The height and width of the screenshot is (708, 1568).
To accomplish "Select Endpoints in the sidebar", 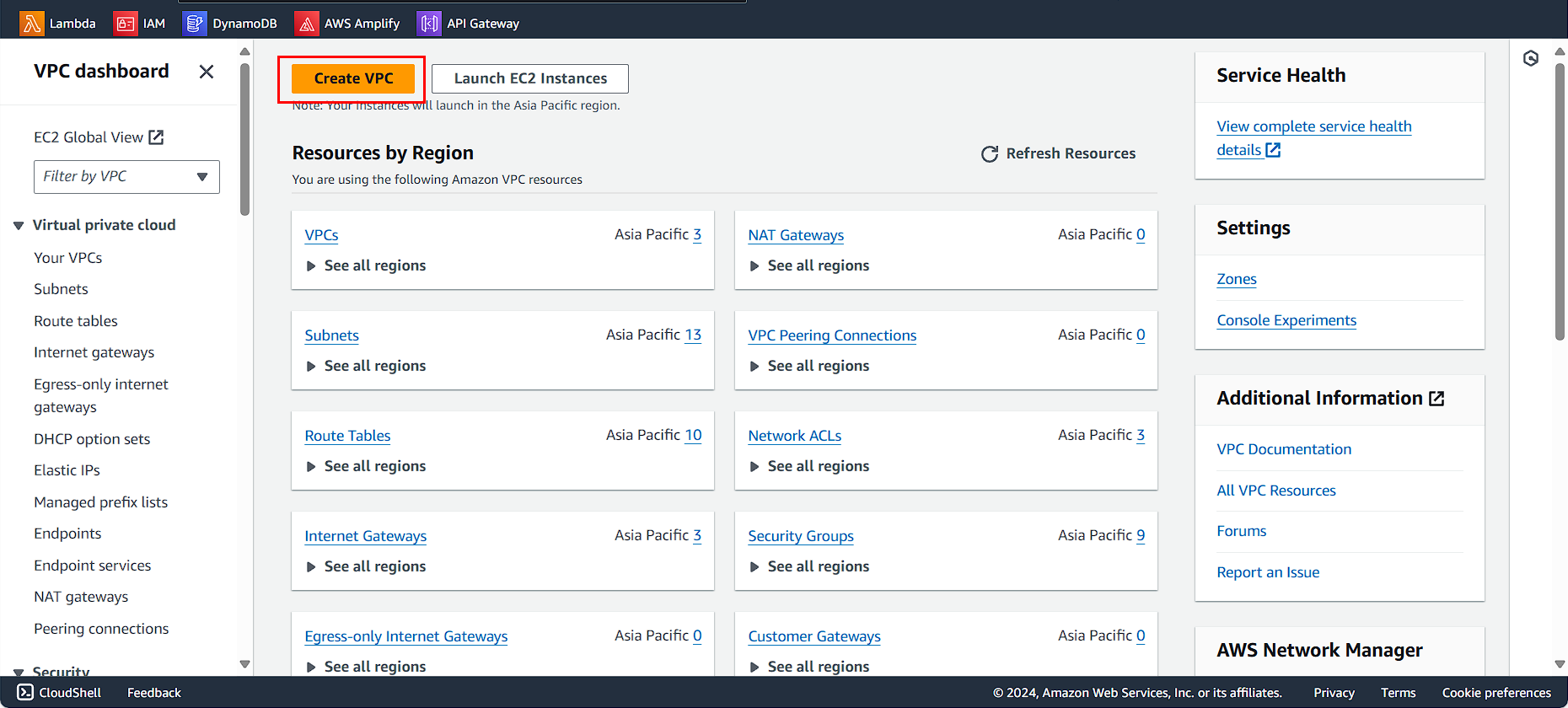I will click(67, 534).
